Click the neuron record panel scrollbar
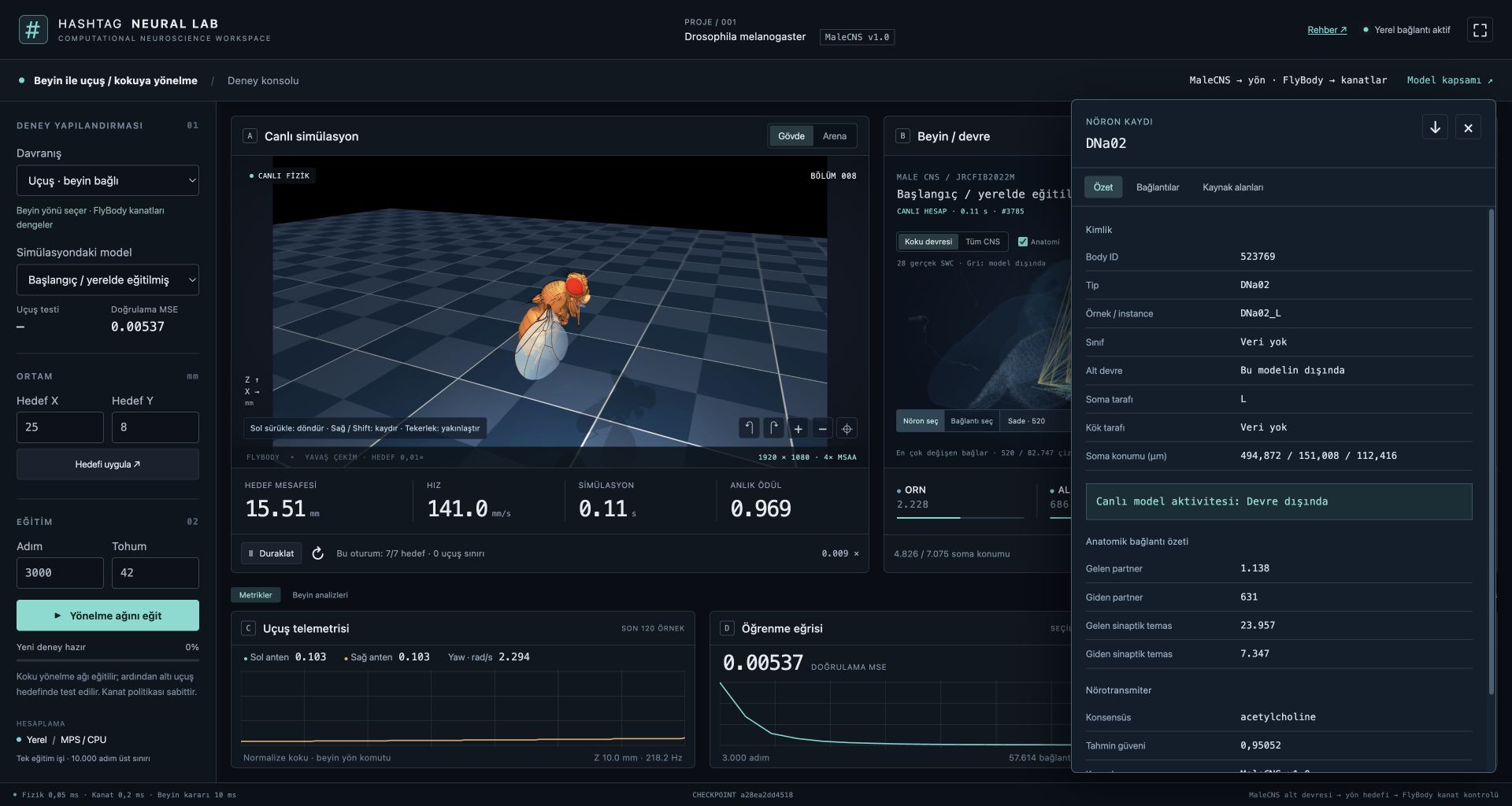Screen dimensions: 1512x806 click(1491, 452)
